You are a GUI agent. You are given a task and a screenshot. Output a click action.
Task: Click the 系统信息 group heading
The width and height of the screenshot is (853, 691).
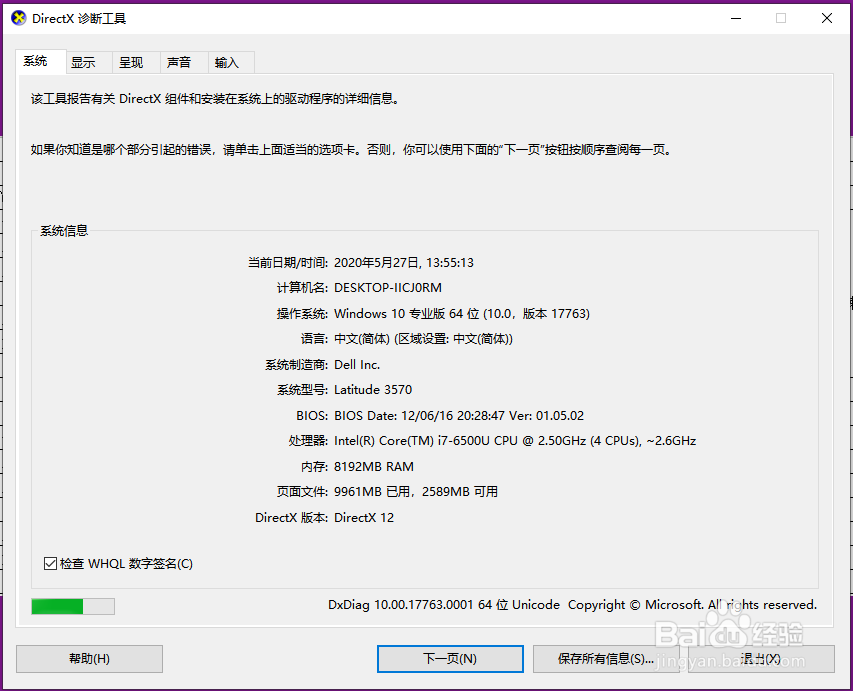[62, 230]
